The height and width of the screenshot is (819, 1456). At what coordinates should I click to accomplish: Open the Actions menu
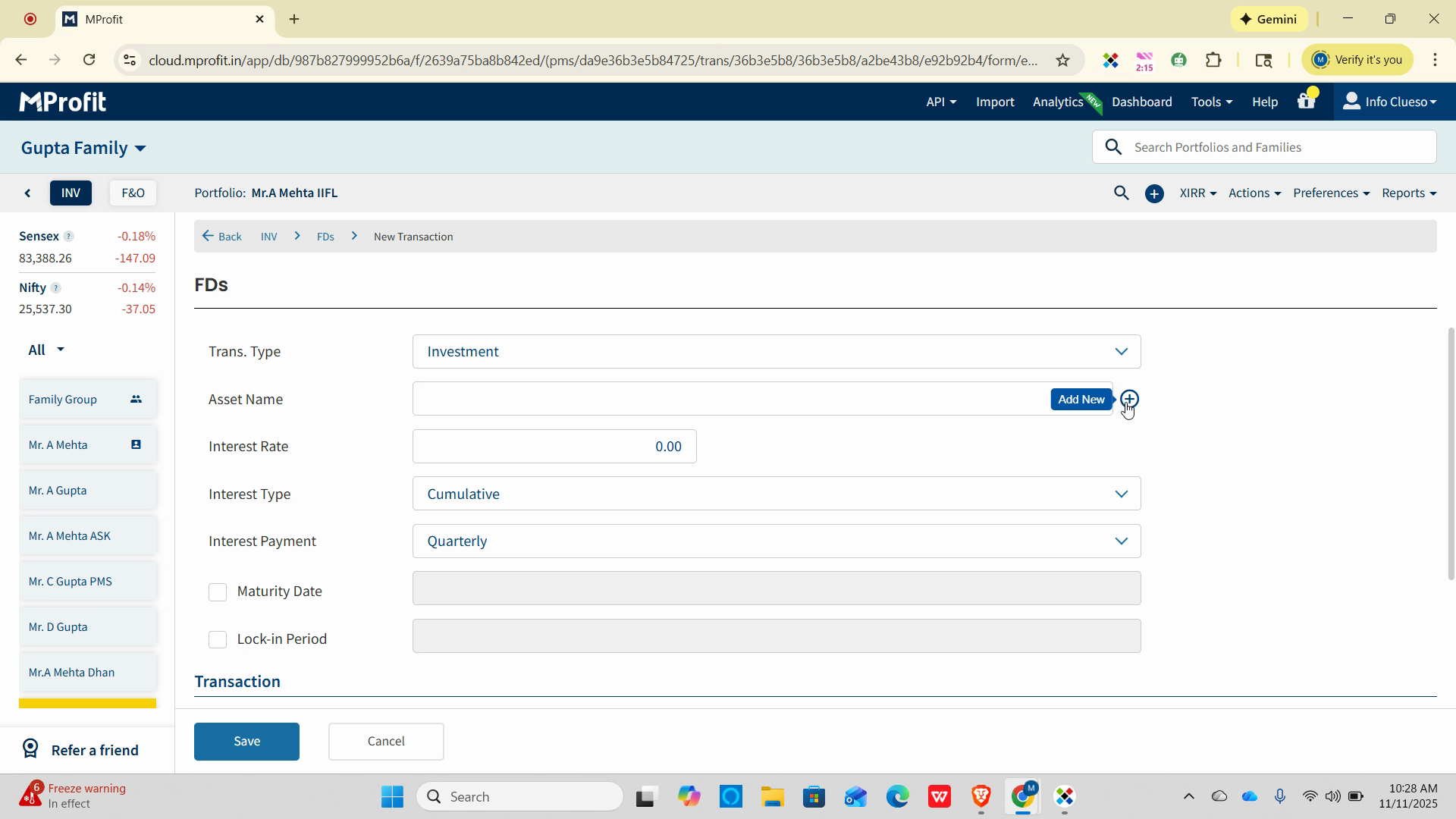click(x=1254, y=193)
